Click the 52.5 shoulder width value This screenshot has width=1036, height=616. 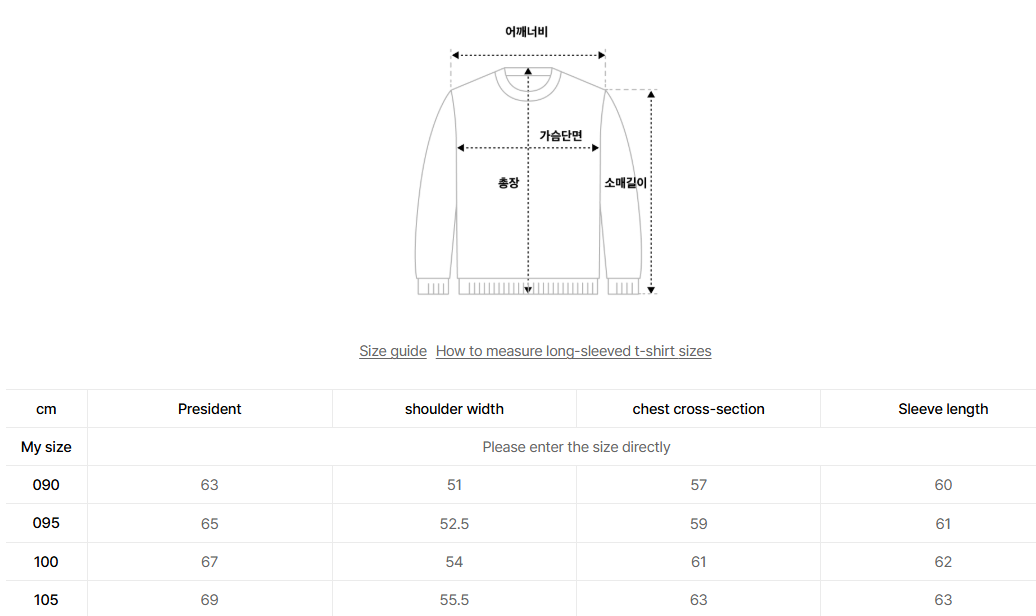[x=454, y=524]
